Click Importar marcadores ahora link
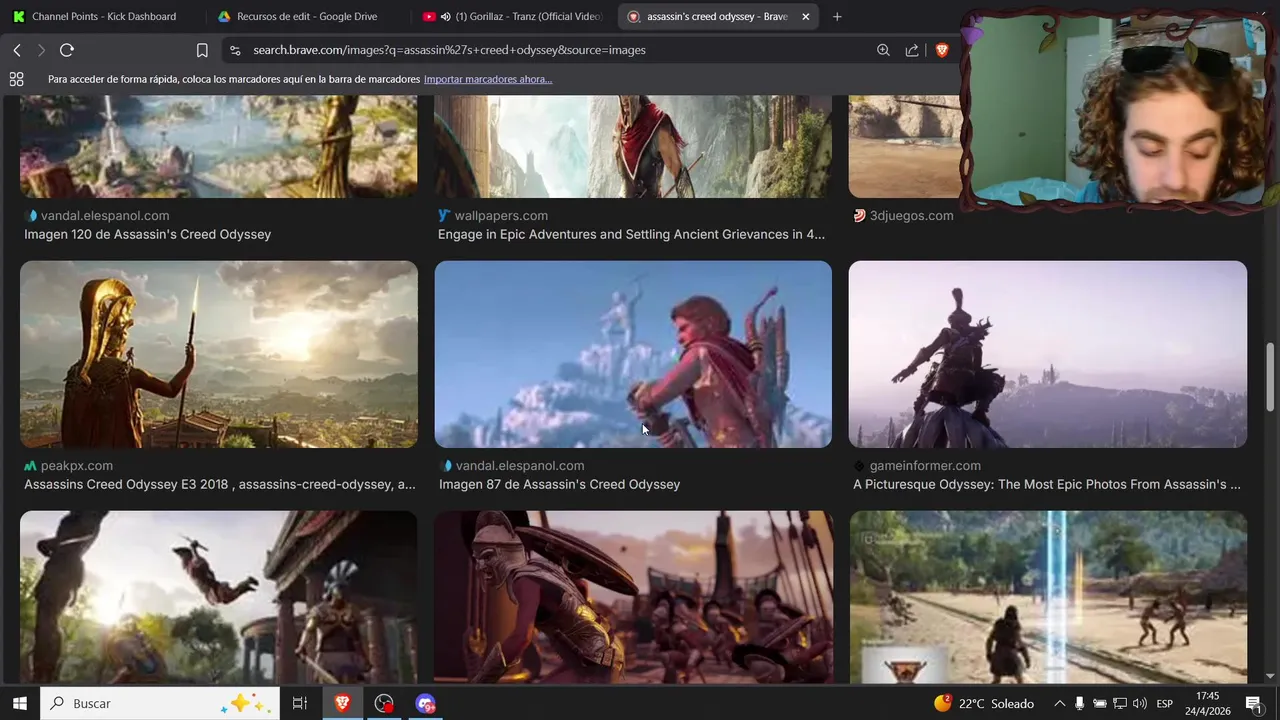This screenshot has width=1280, height=720. point(488,79)
